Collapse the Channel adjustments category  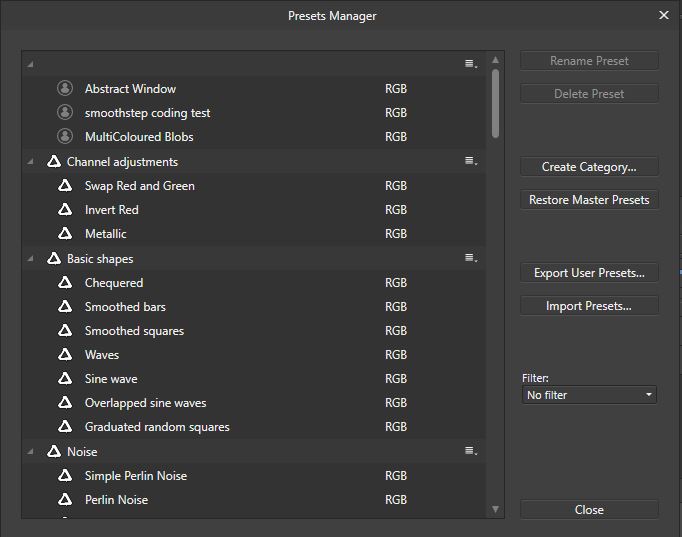30,162
